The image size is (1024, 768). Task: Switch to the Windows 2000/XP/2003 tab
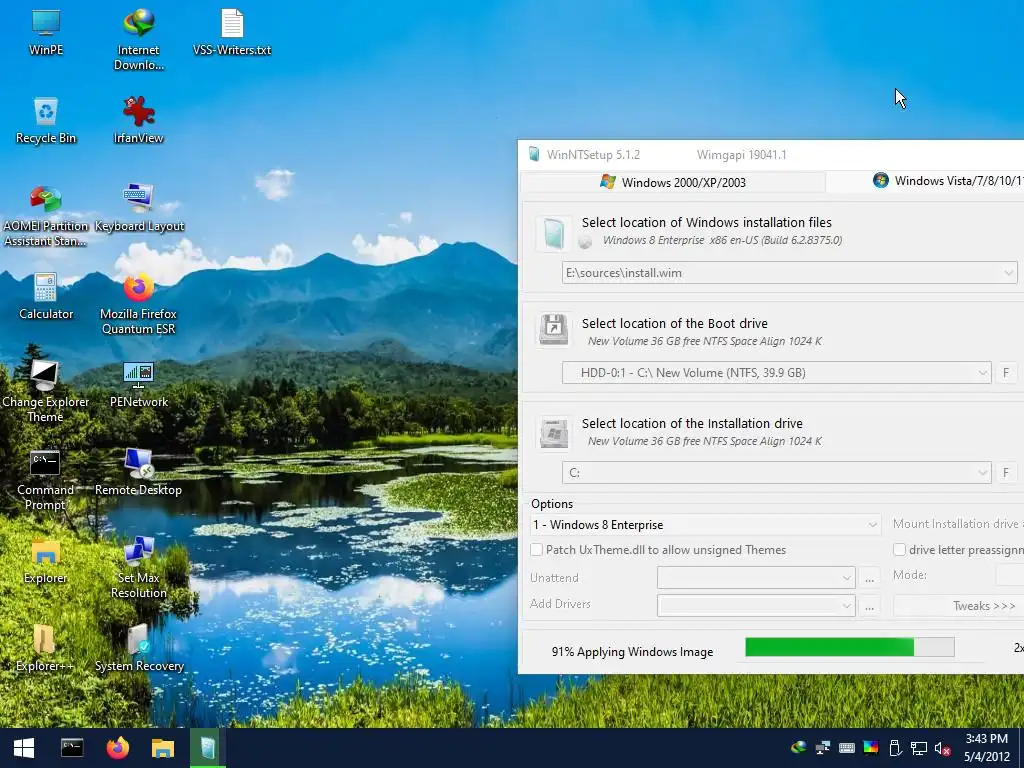click(673, 182)
